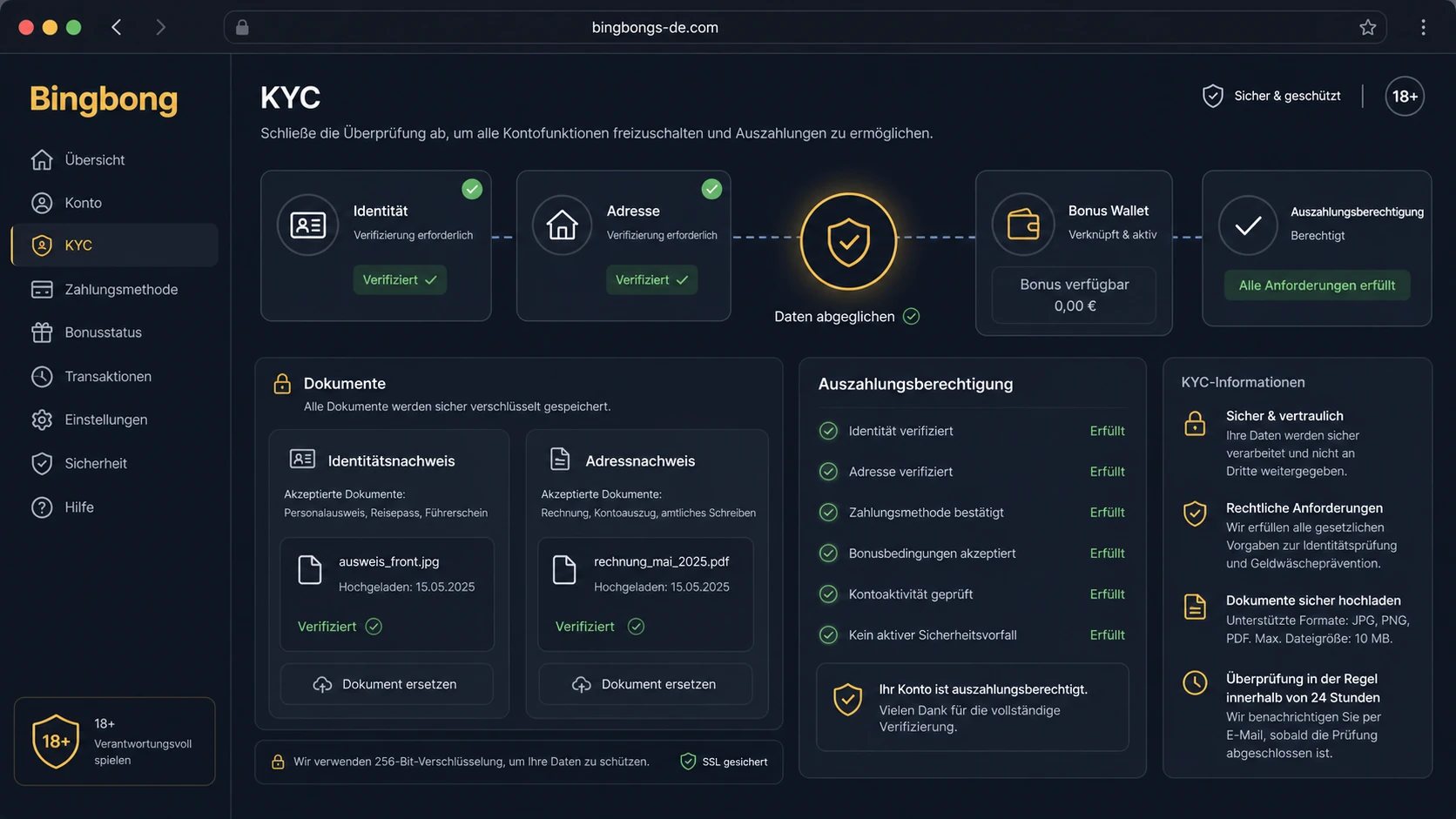Click the shield icon by Rechtliche Anforderungen

1195,514
